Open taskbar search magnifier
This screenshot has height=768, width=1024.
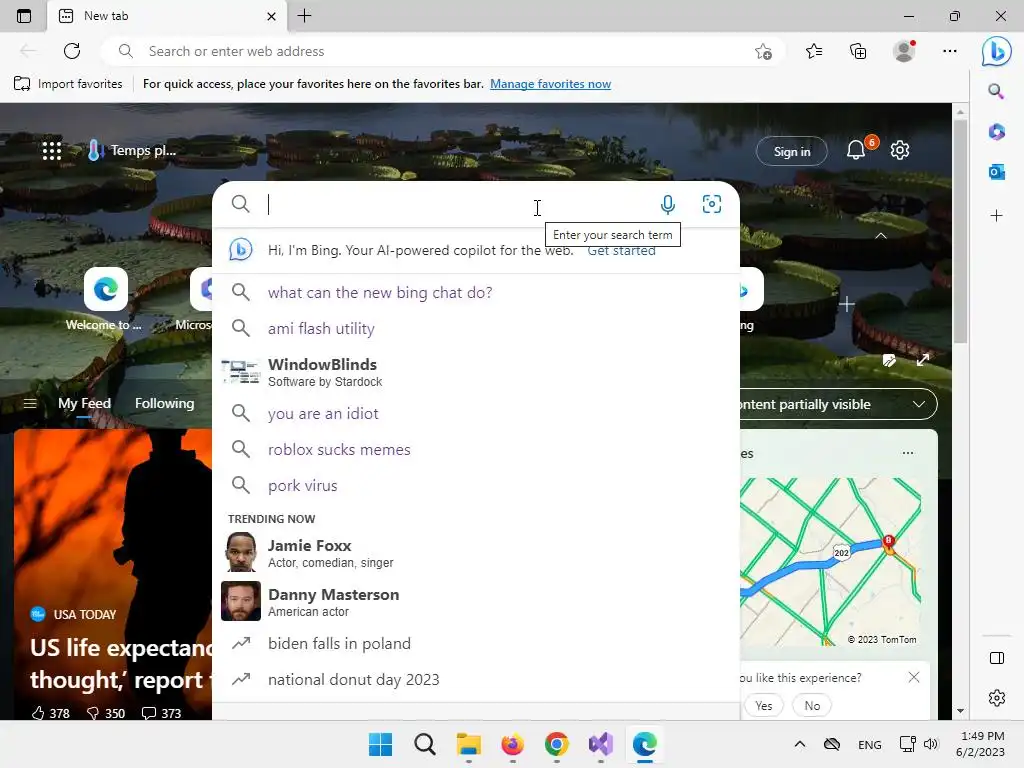pyautogui.click(x=424, y=744)
